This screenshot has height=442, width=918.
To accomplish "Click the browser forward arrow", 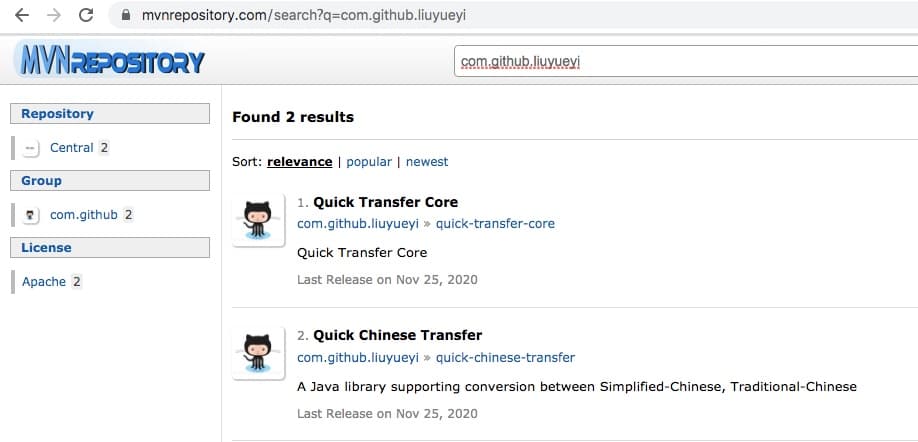I will [54, 15].
